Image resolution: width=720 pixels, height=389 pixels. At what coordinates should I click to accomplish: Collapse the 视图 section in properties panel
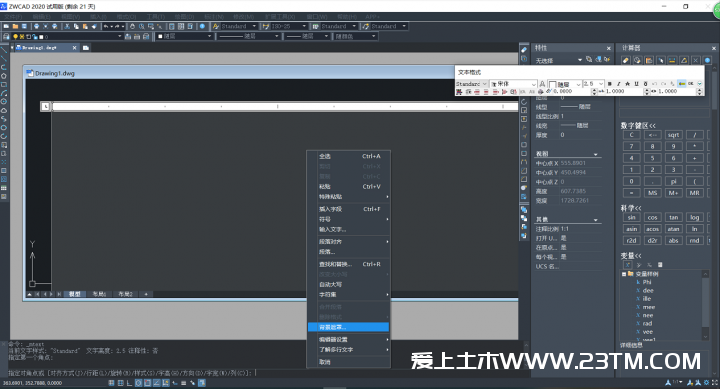[596, 154]
